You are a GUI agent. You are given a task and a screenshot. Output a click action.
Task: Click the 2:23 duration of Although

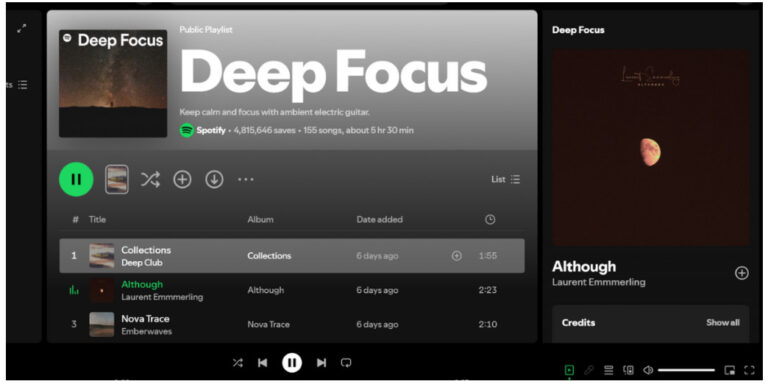pyautogui.click(x=488, y=290)
